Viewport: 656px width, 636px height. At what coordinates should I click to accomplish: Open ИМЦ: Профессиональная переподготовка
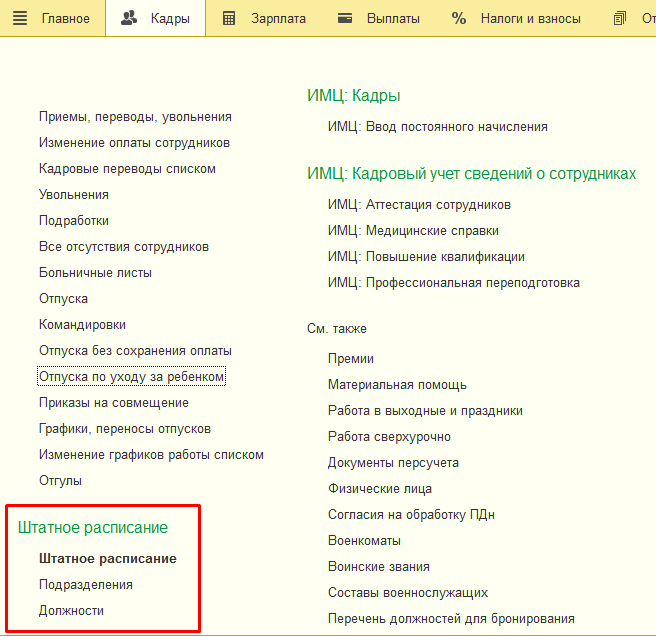[454, 282]
